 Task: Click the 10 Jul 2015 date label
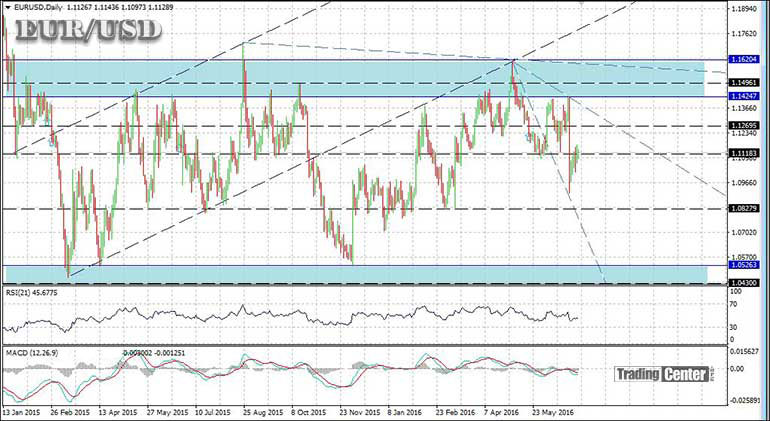tap(213, 414)
